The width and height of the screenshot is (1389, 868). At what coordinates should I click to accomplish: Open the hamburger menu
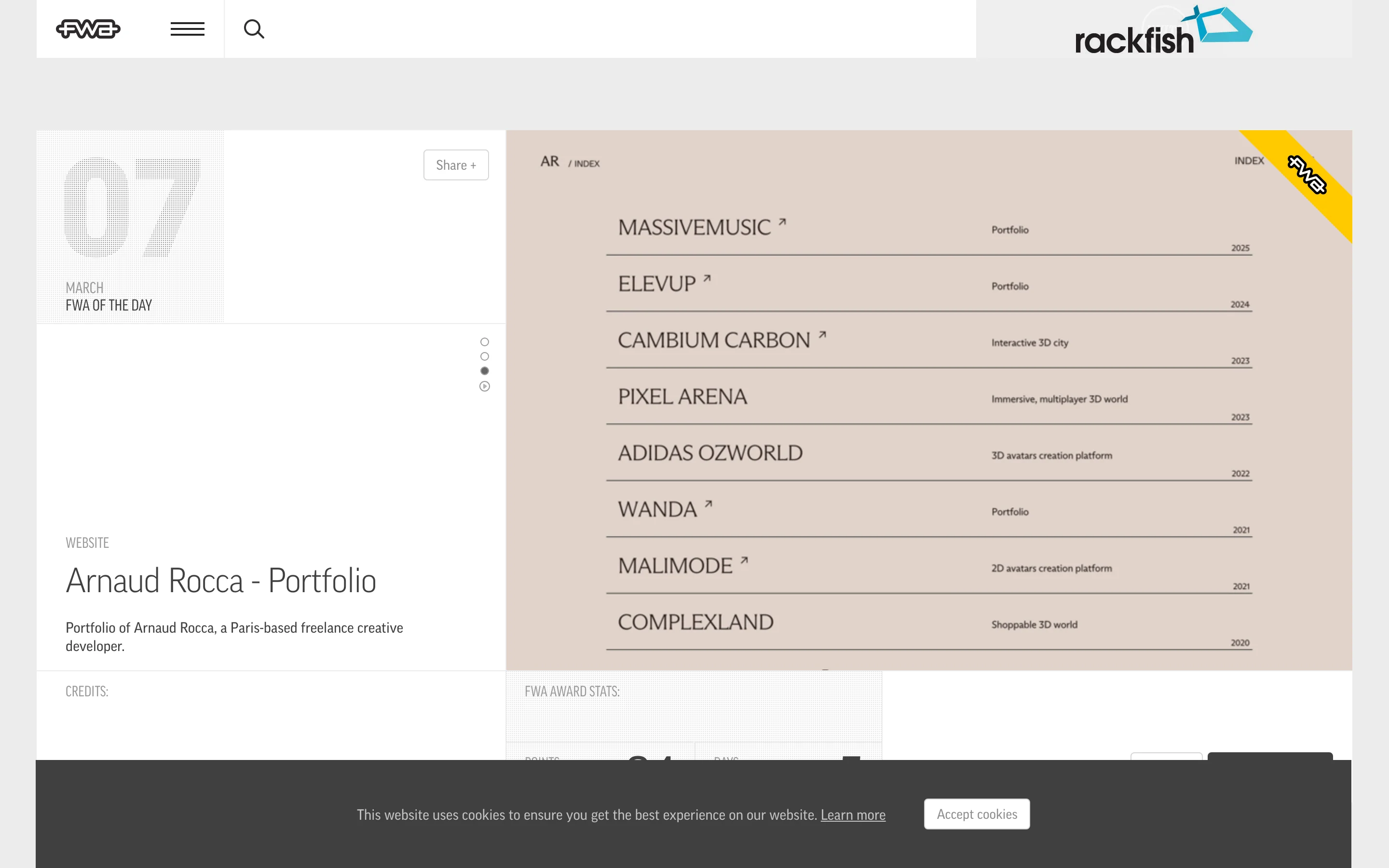[187, 29]
